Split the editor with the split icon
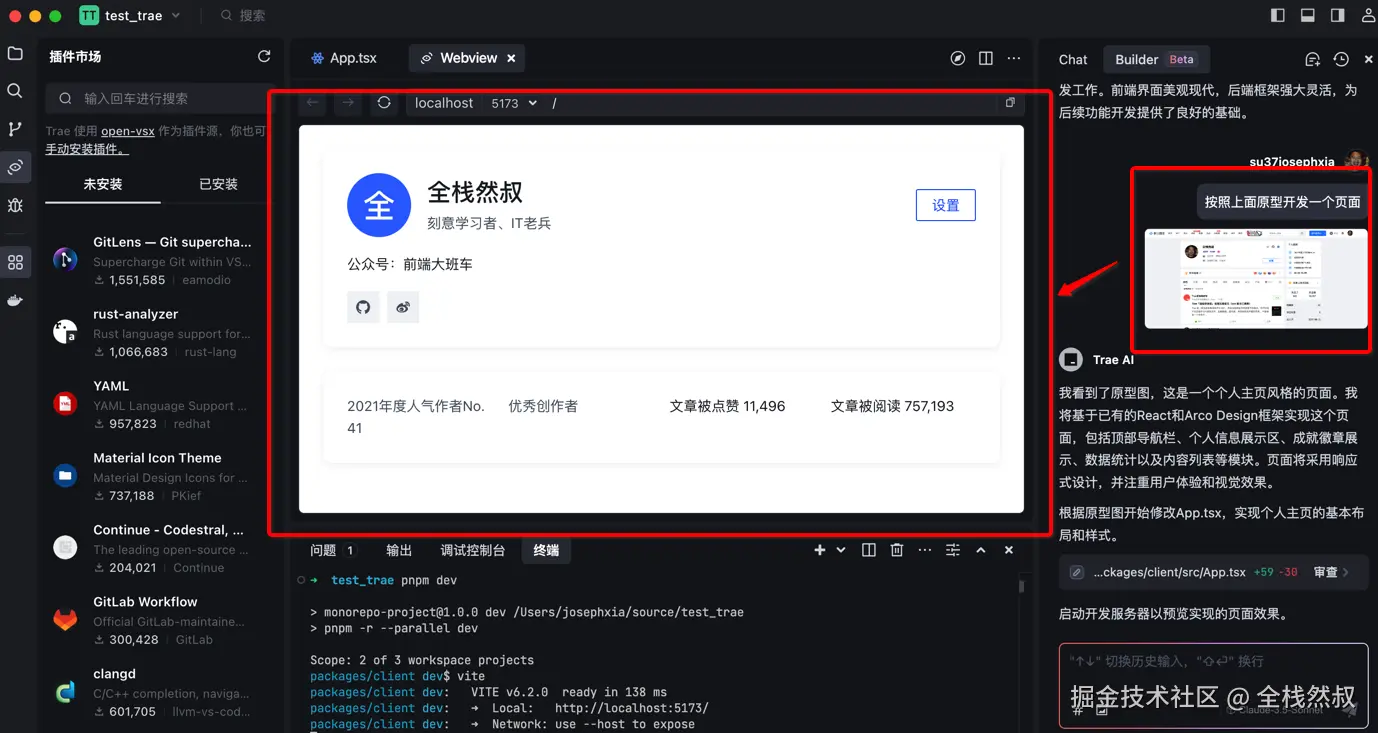This screenshot has height=733, width=1378. (x=986, y=58)
